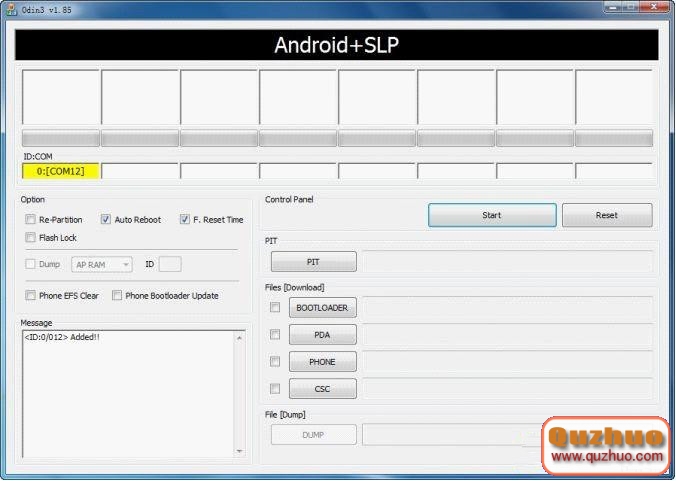Click the PHONE file button
Viewport: 676px width, 481px height.
322,362
